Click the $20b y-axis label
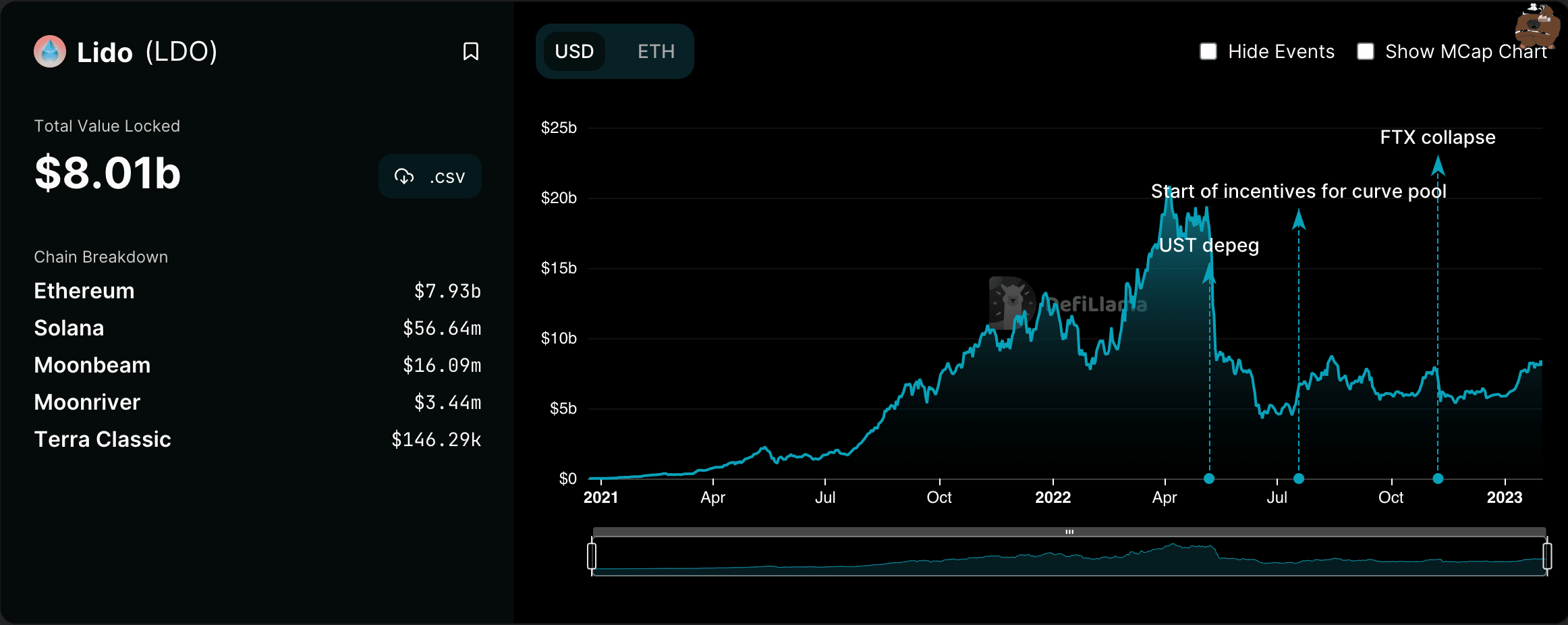This screenshot has width=1568, height=625. 559,198
